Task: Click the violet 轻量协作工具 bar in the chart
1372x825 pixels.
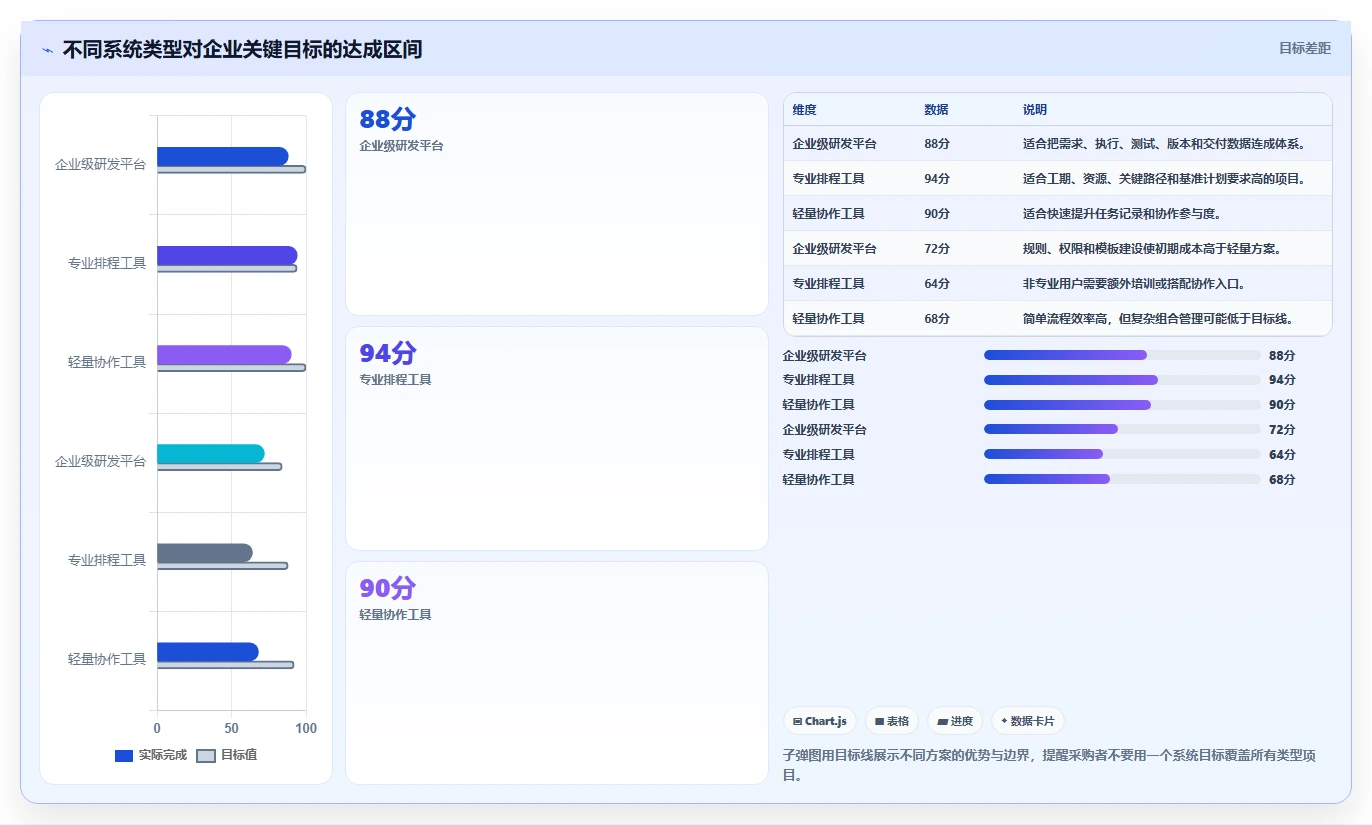Action: tap(224, 355)
